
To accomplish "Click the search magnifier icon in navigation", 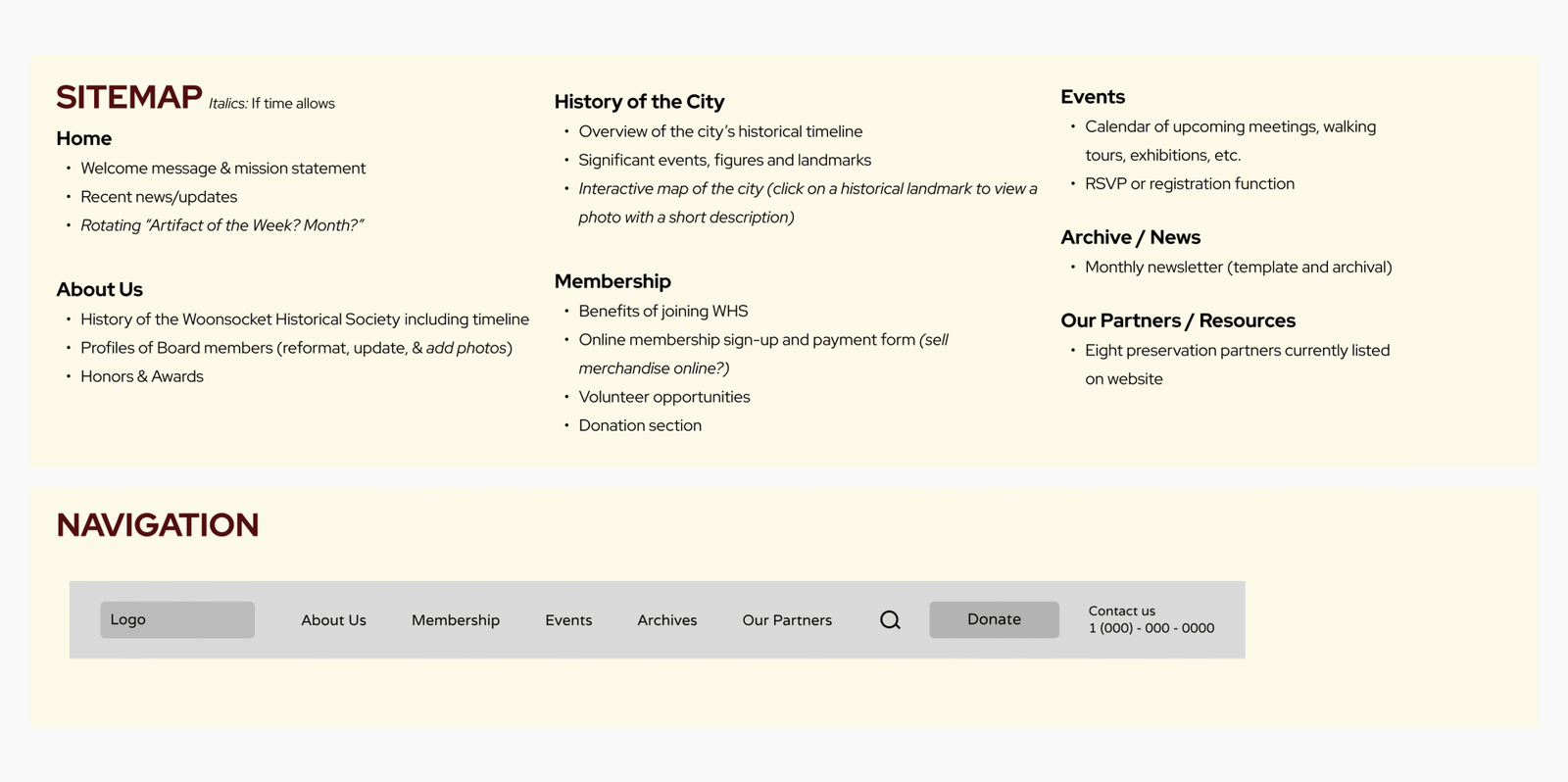I will click(890, 620).
